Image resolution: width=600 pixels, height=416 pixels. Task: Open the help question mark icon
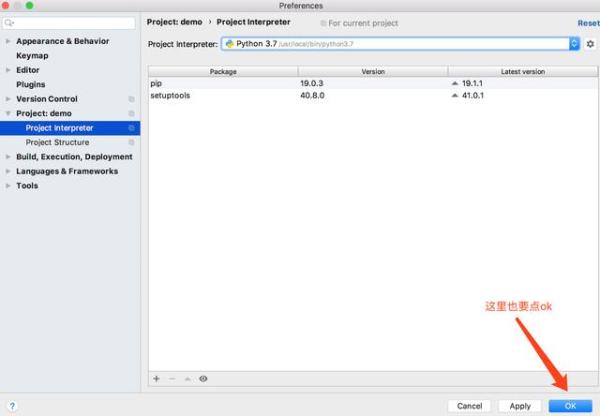(x=12, y=406)
